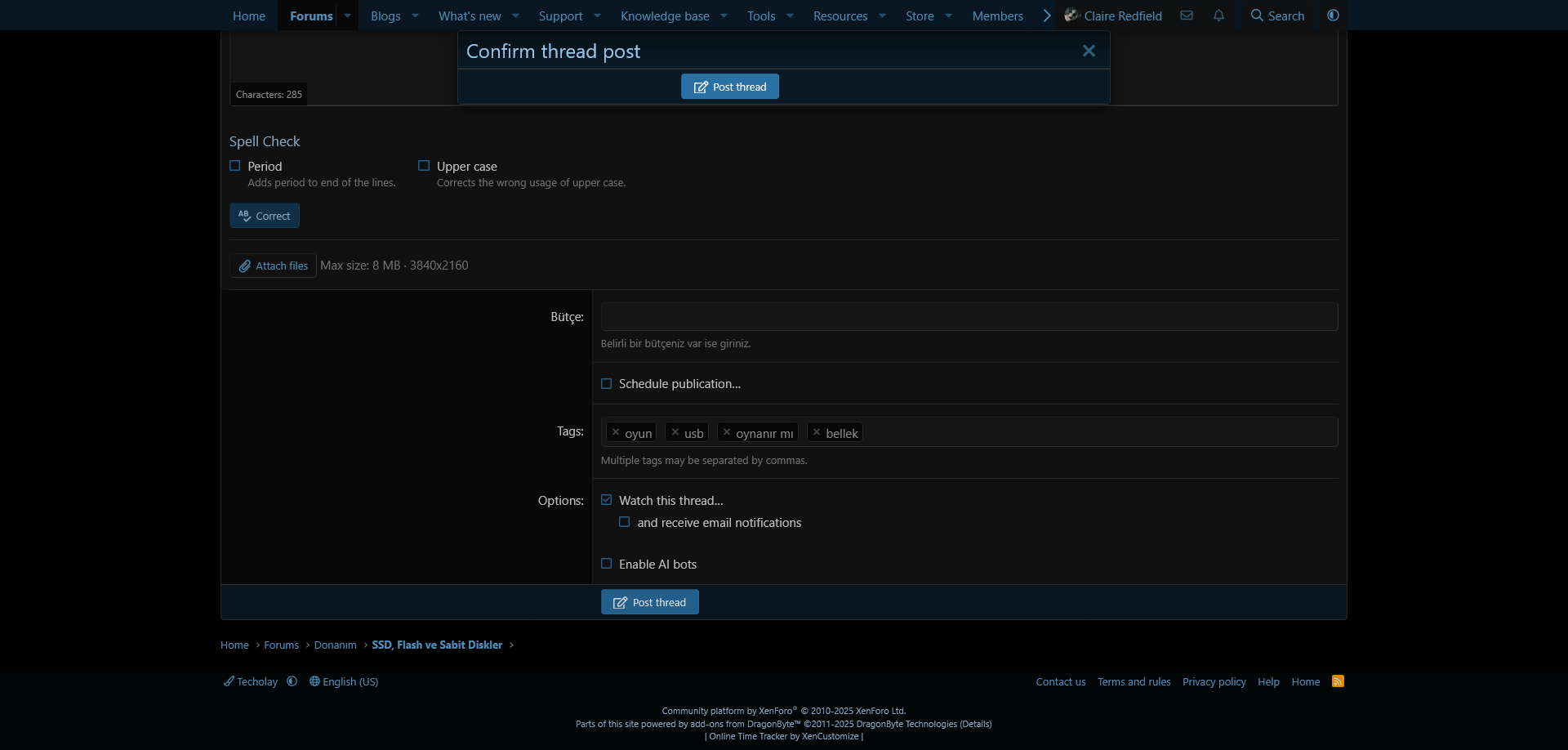Open the inbox envelope icon

coord(1187,16)
